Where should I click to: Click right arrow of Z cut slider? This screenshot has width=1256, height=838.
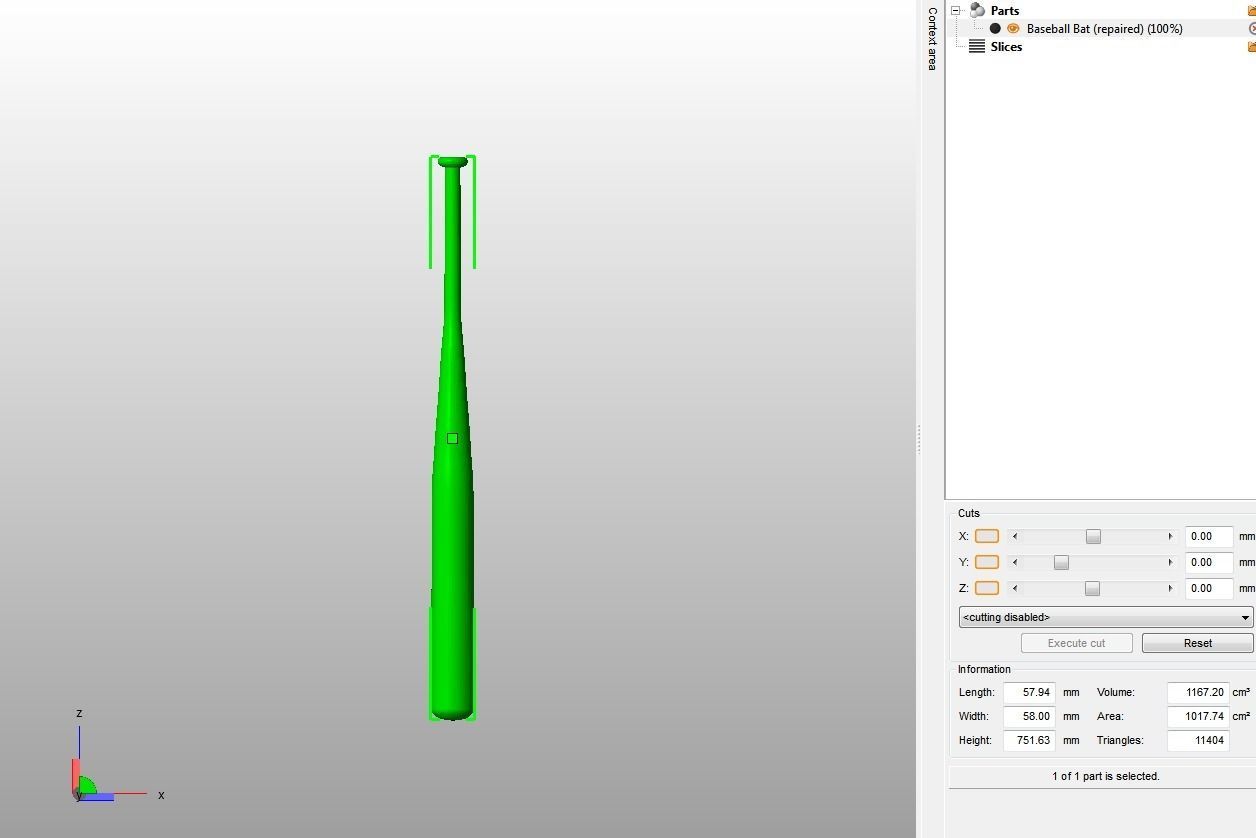[1170, 588]
